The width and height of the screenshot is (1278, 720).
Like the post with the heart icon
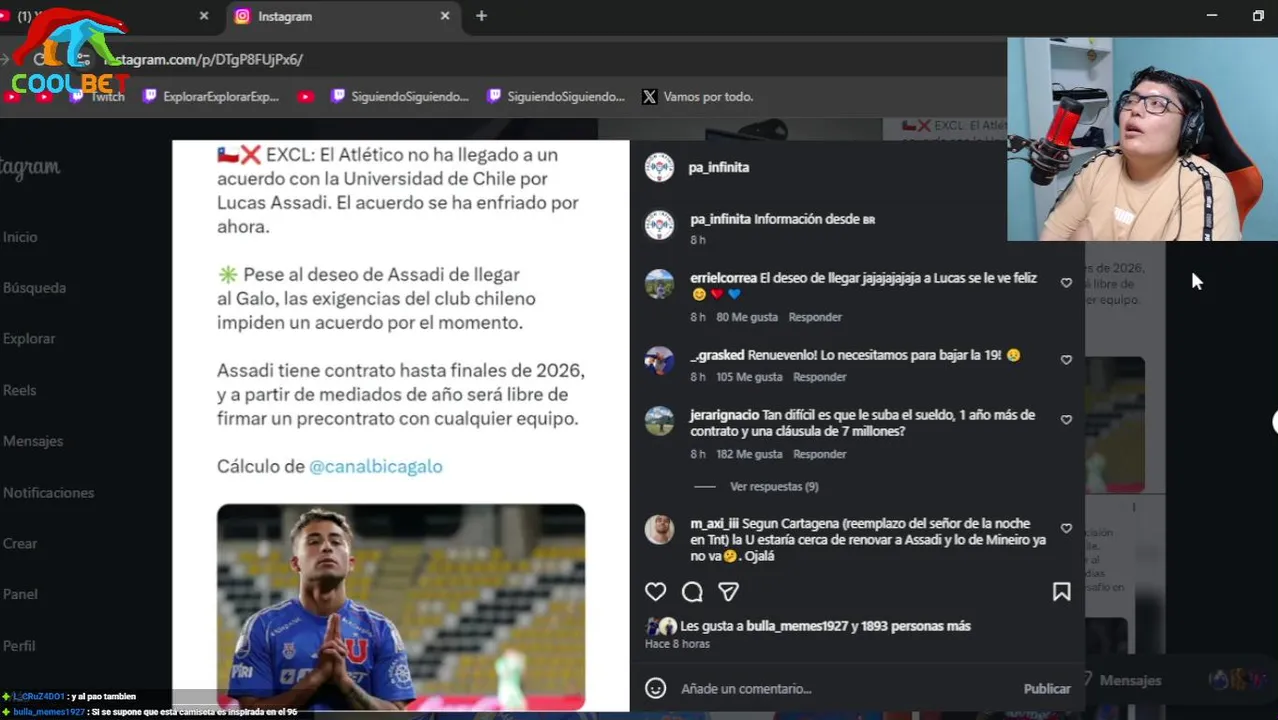pos(655,592)
